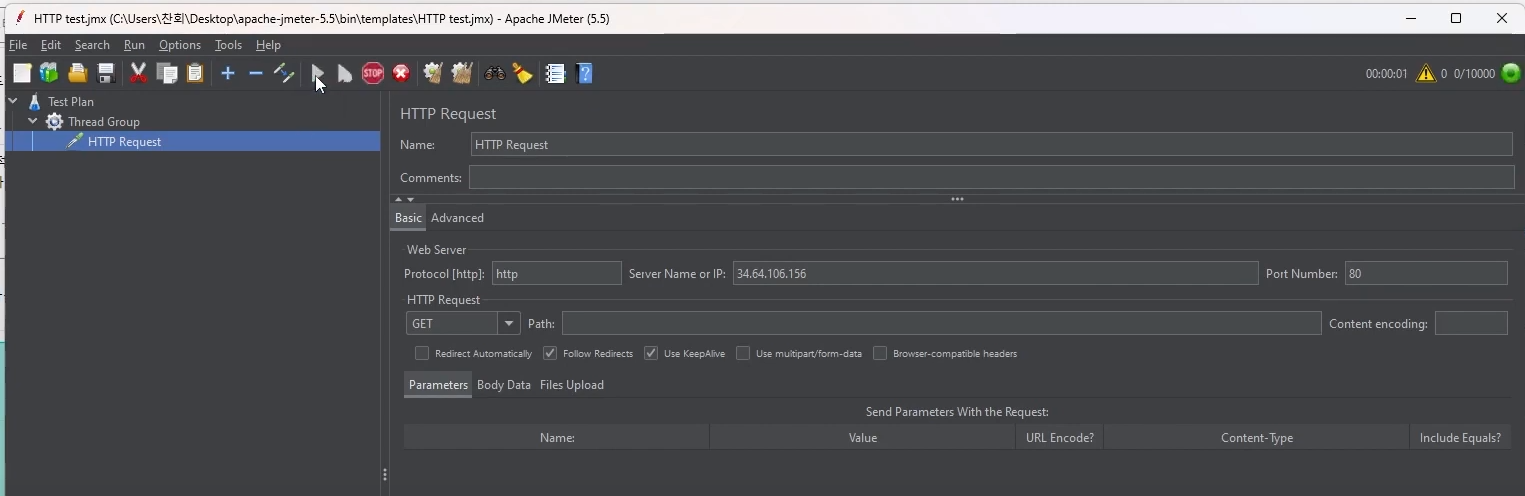Click the comments panel collapse arrows
The height and width of the screenshot is (496, 1525).
point(404,199)
